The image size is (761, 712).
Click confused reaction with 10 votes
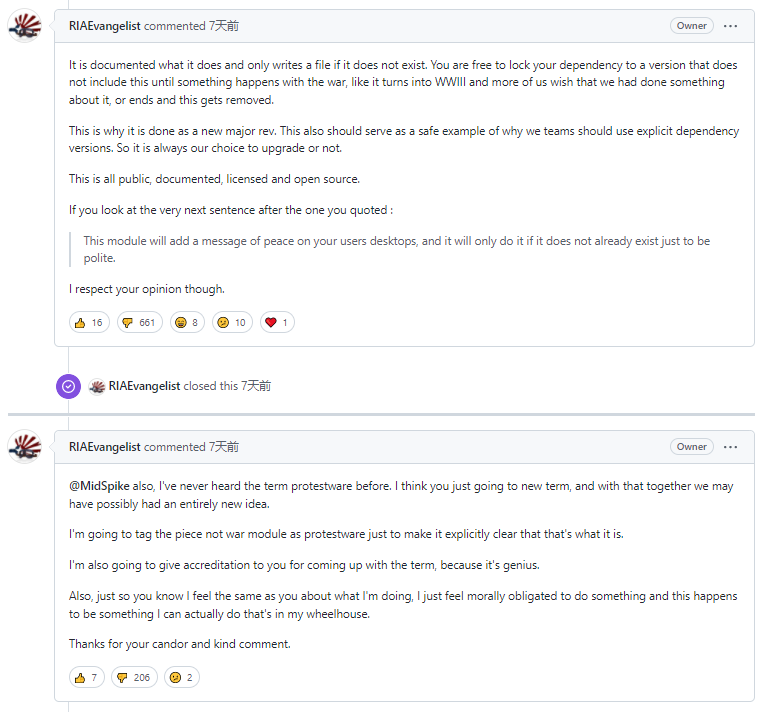(x=232, y=322)
